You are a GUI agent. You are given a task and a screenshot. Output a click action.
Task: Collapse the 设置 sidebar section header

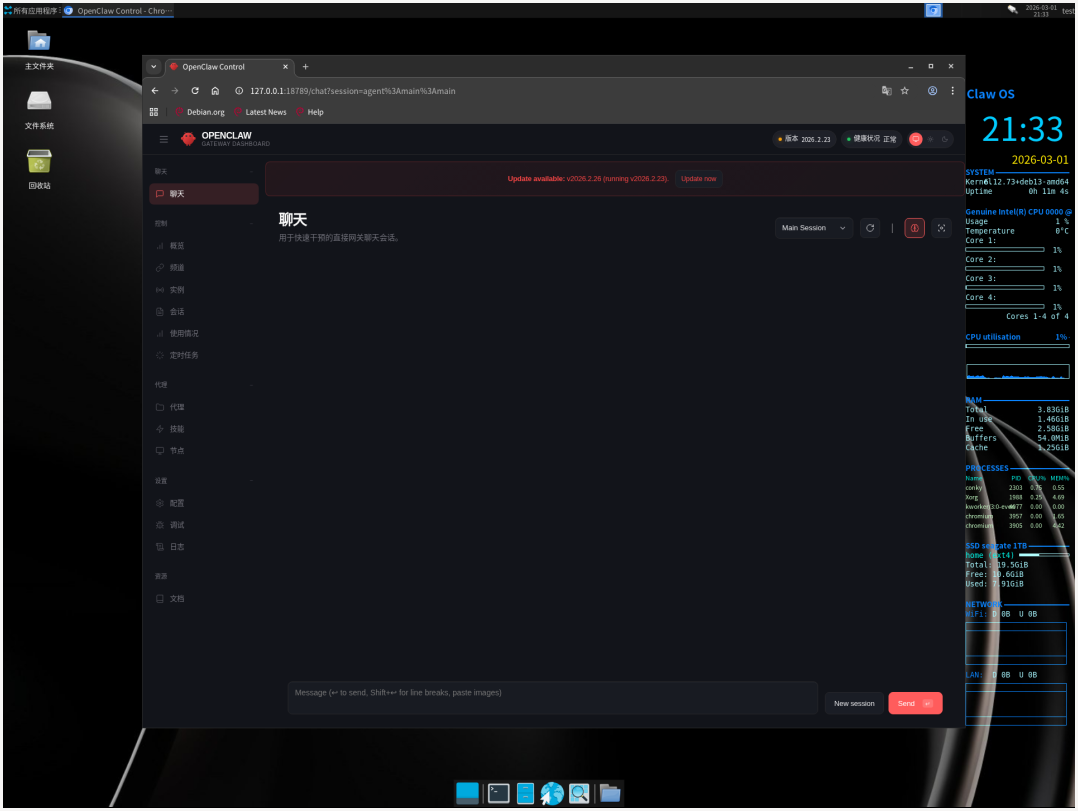(204, 481)
